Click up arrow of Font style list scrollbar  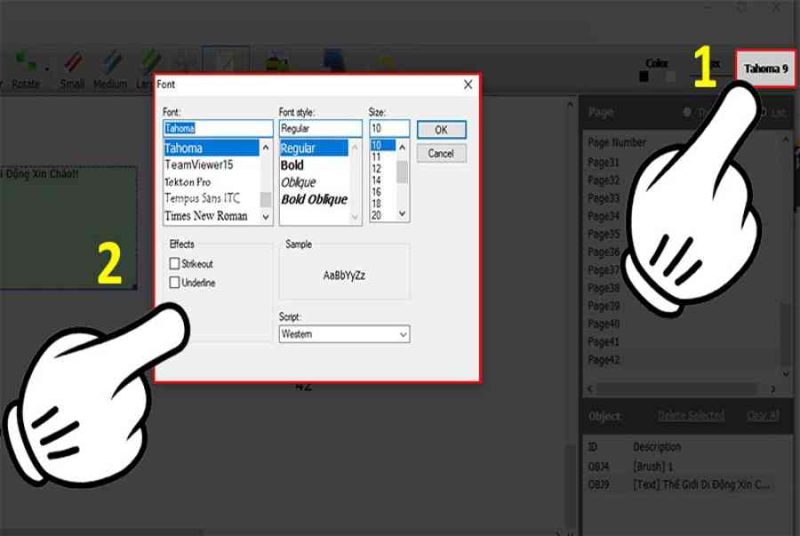pos(355,147)
